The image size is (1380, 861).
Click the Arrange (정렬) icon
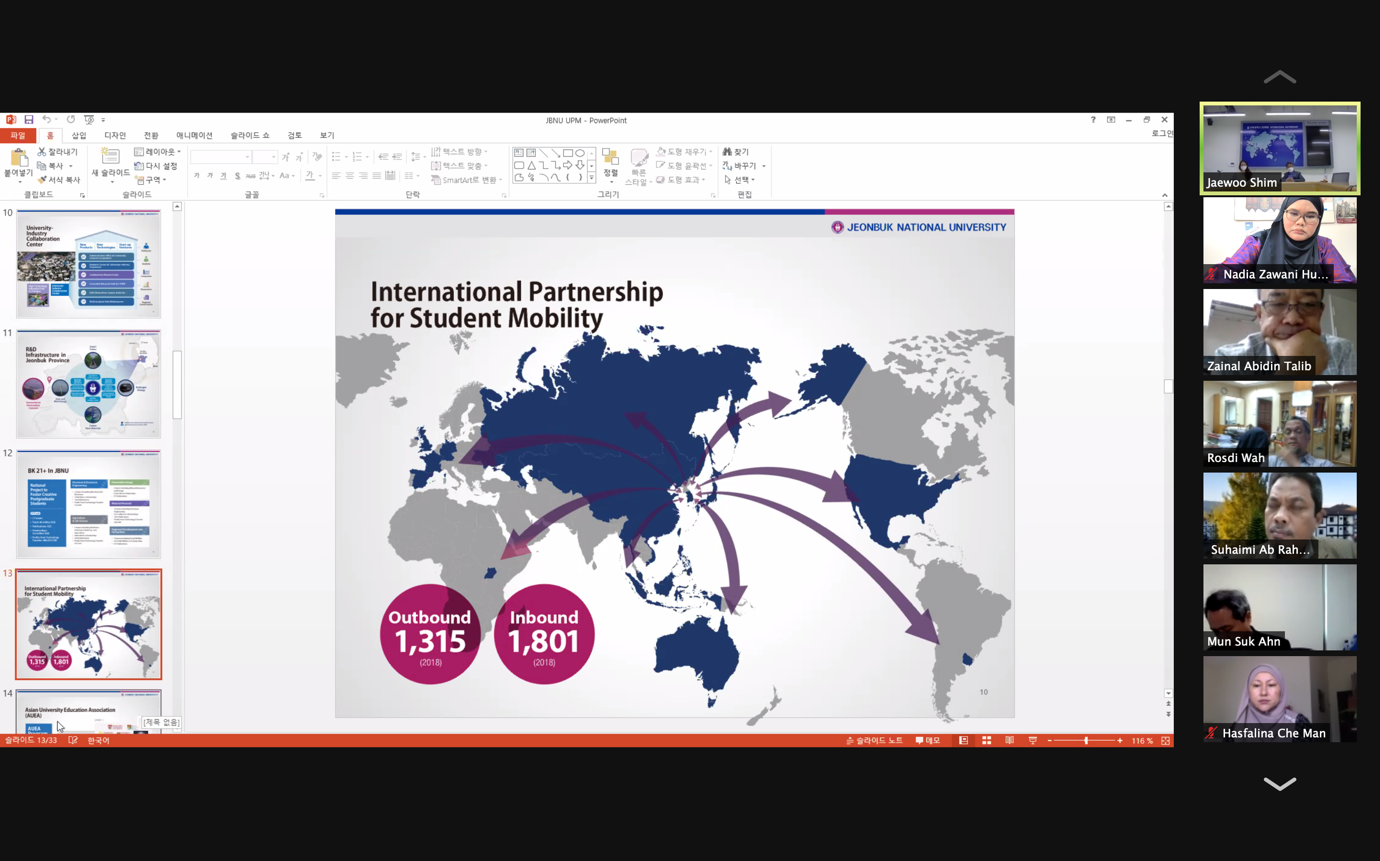[610, 160]
